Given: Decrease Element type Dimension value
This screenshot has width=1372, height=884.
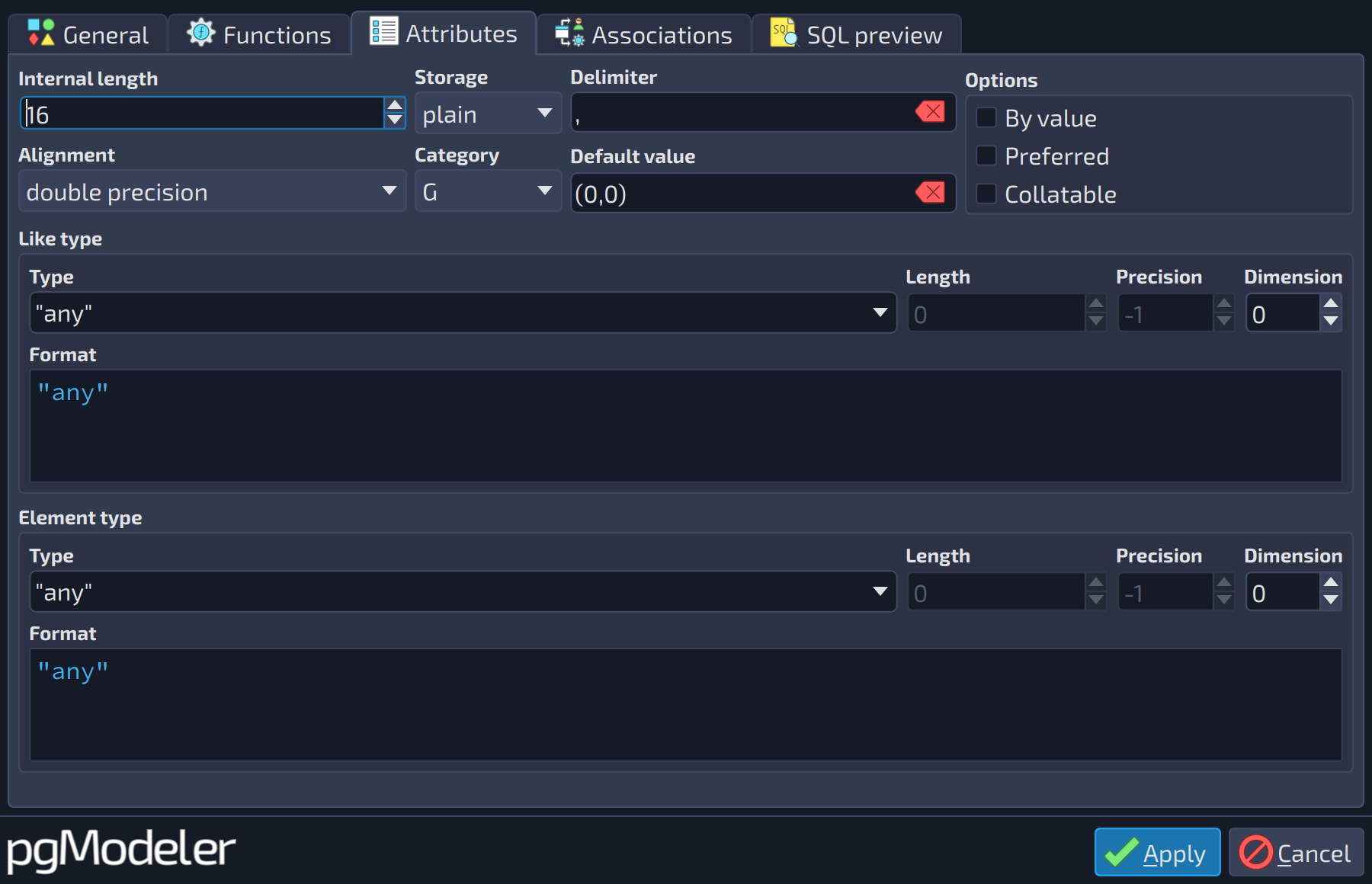Looking at the screenshot, I should [1331, 601].
